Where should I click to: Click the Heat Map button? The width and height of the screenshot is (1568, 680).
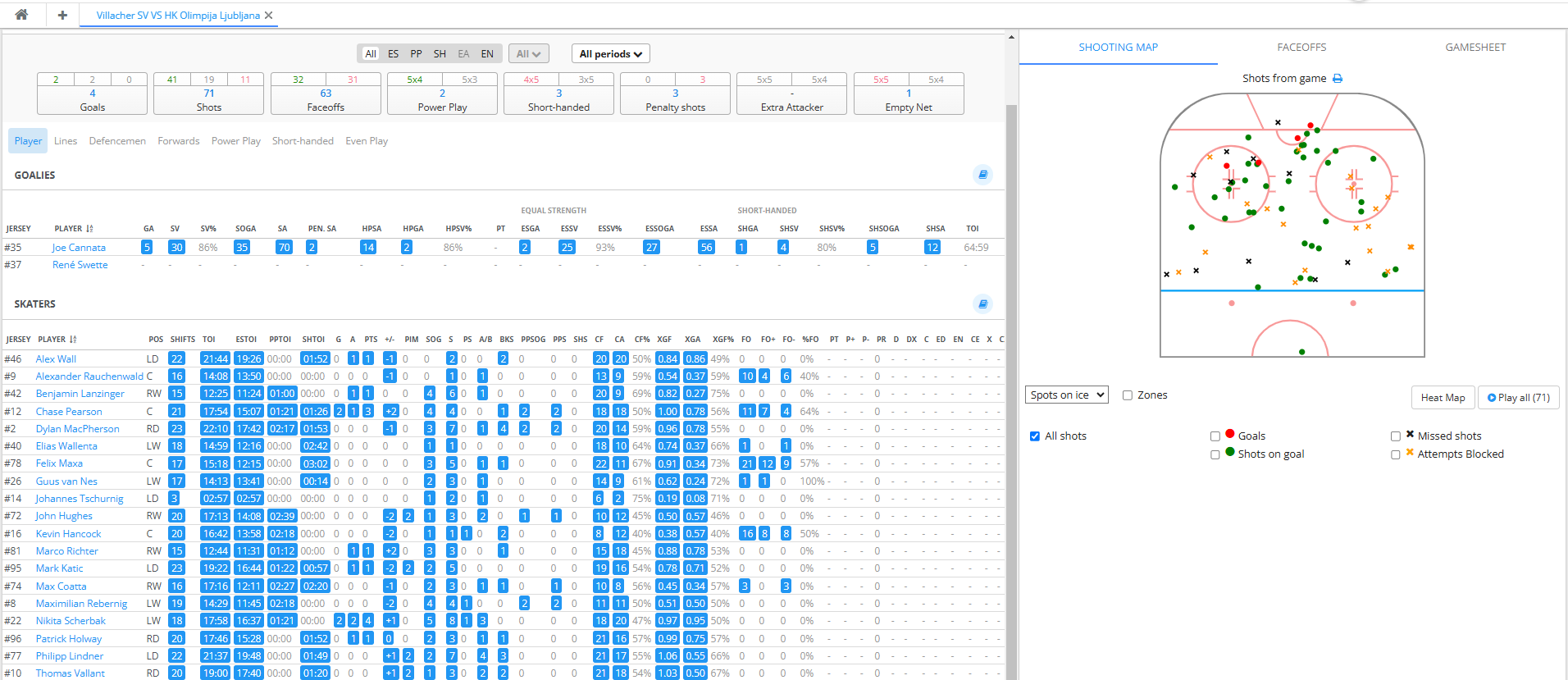(1443, 398)
